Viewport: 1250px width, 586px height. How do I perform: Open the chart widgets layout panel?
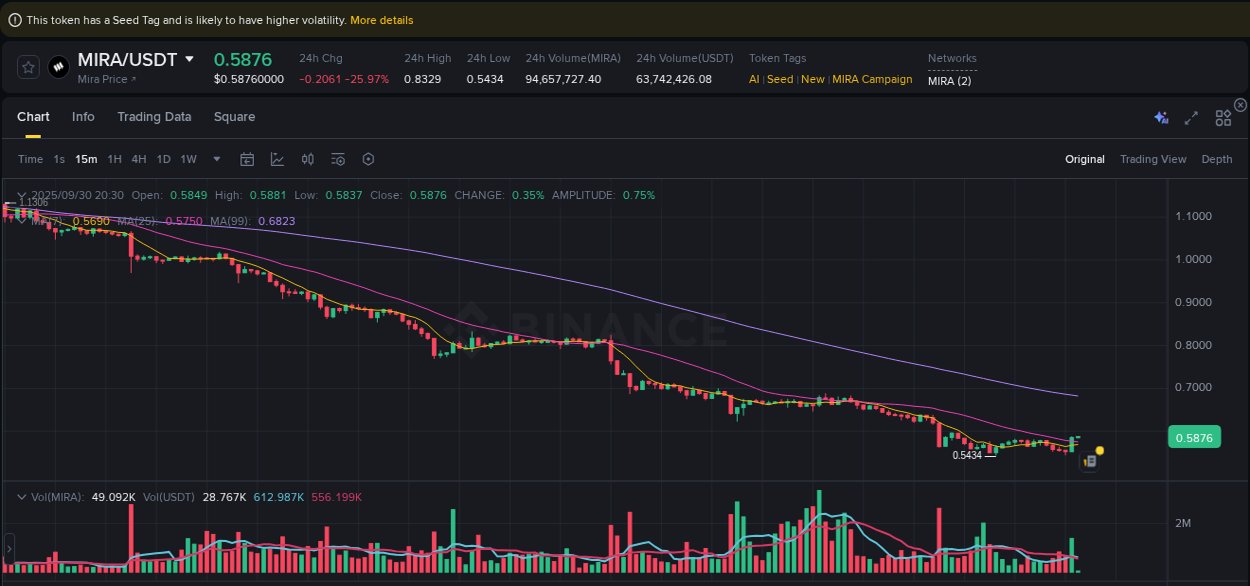coord(1222,117)
